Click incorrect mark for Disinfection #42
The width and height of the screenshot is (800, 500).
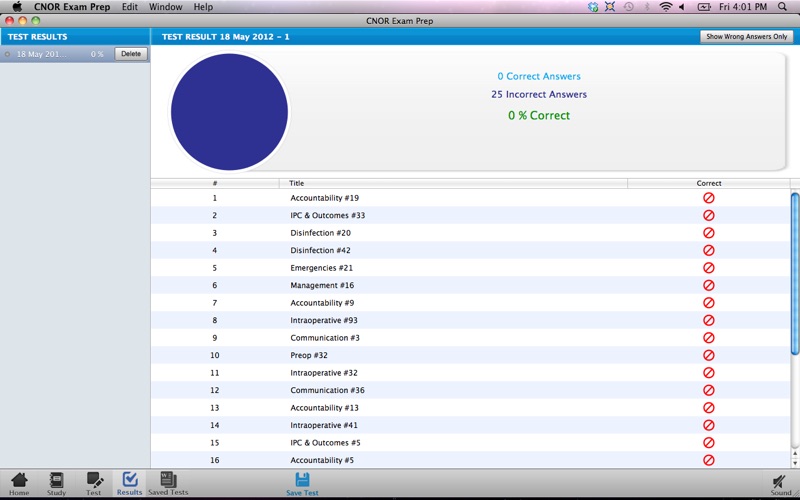[709, 251]
